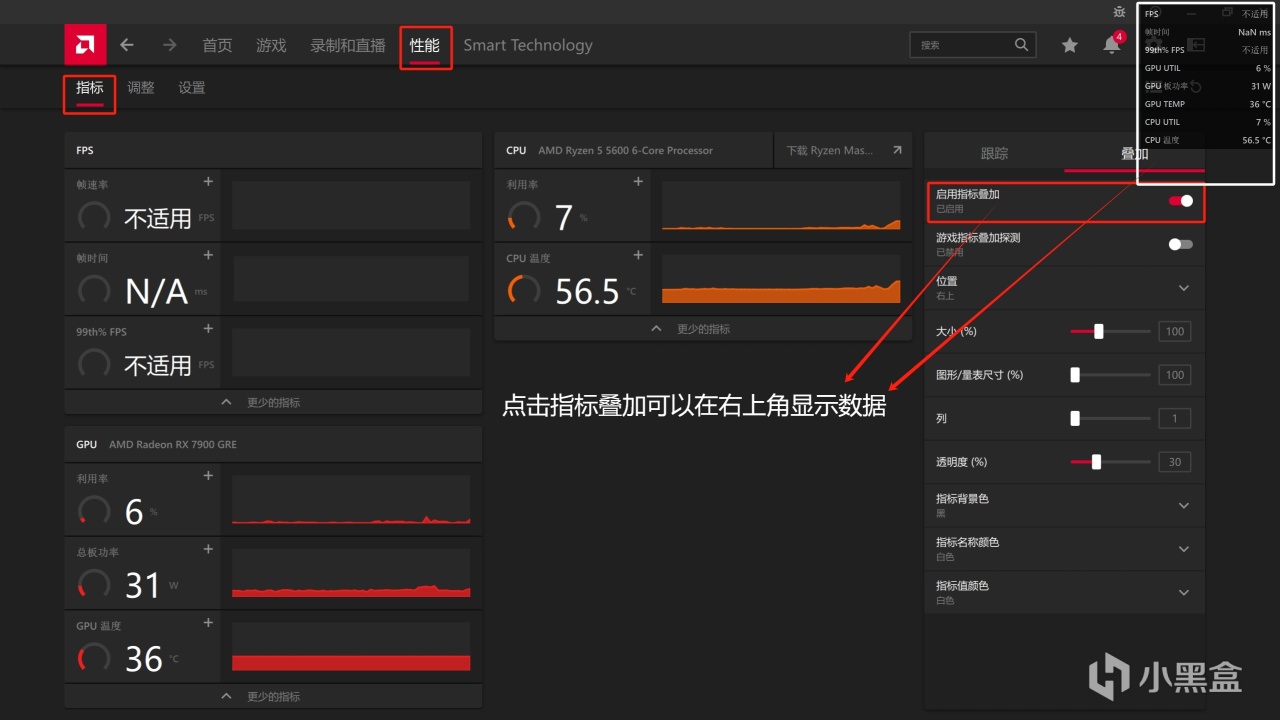Open favorites via the star icon
The image size is (1280, 720).
pyautogui.click(x=1070, y=45)
